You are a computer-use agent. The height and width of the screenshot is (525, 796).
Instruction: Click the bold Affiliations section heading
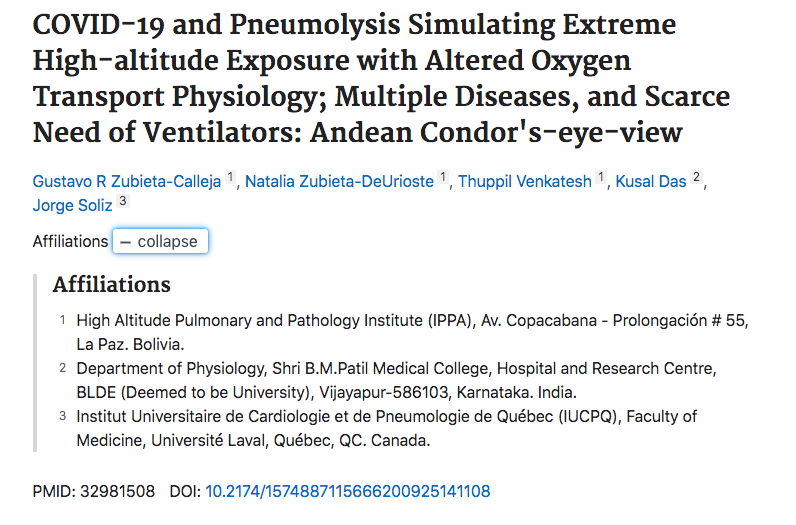click(x=112, y=285)
